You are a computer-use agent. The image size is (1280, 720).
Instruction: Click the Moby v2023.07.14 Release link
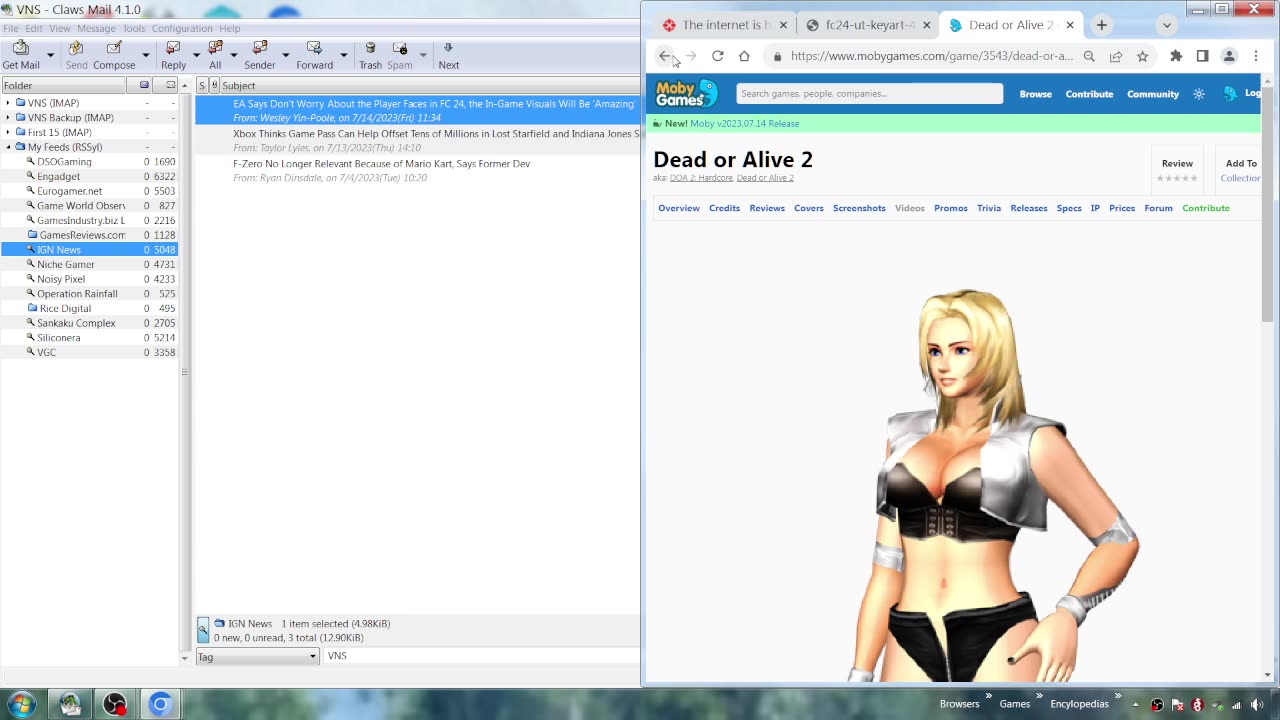pos(744,123)
